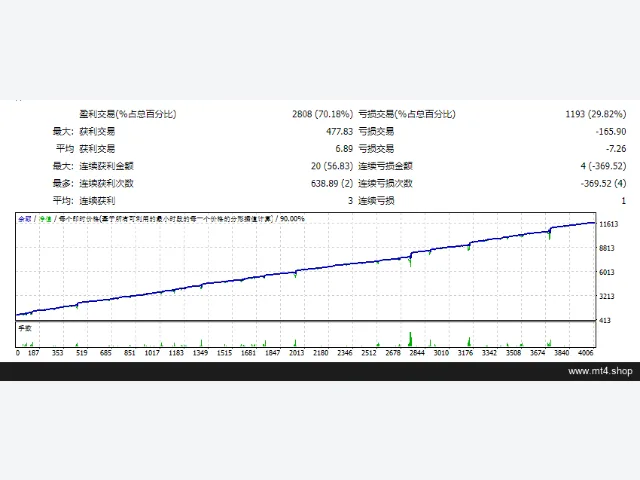Click the 连续获利金额 label

click(107, 166)
